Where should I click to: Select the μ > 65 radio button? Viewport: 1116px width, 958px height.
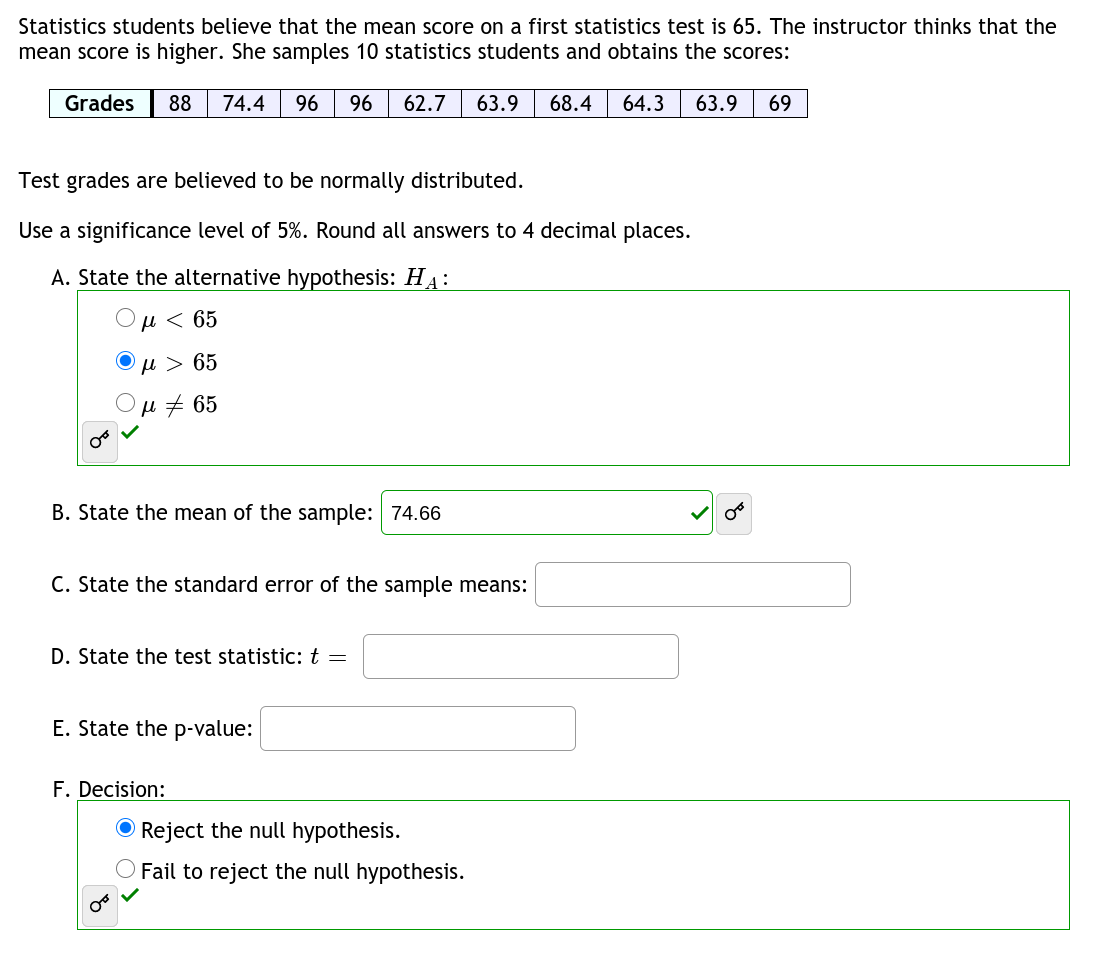point(125,359)
